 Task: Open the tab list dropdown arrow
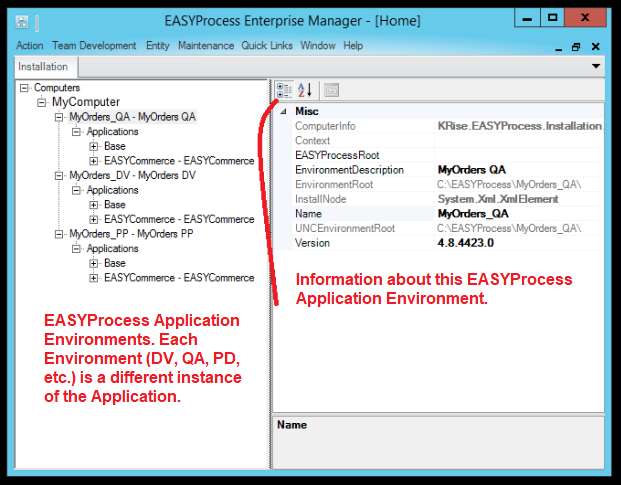tap(596, 66)
